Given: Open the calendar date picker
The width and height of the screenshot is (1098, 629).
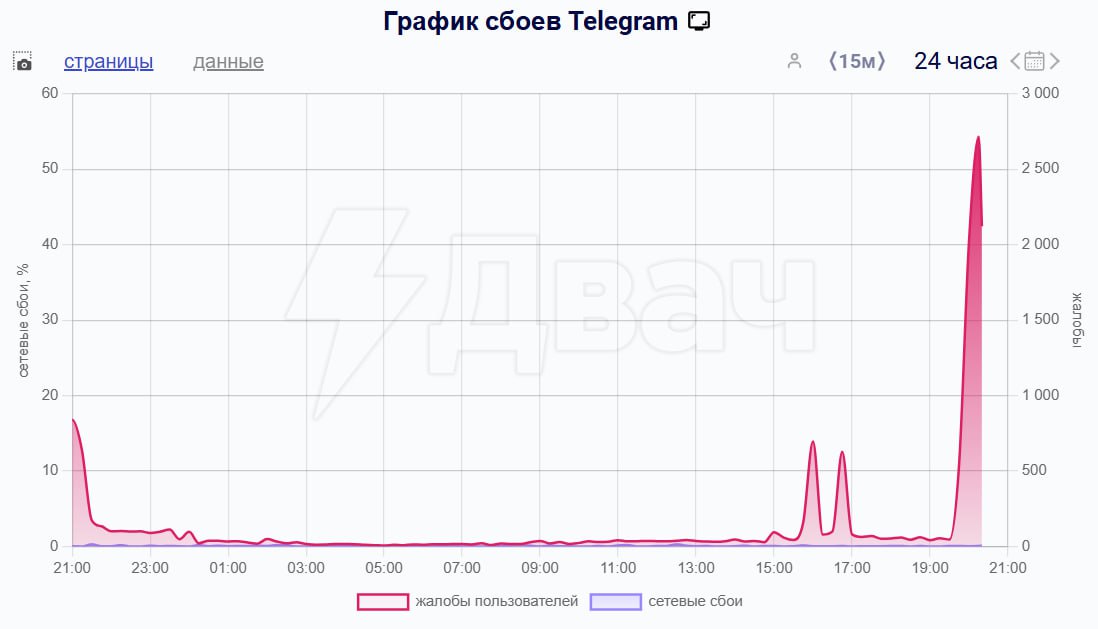Looking at the screenshot, I should (x=1034, y=61).
